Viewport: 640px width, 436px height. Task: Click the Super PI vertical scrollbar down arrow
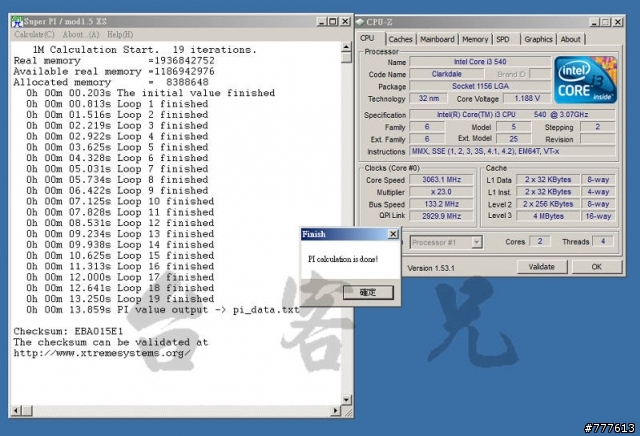point(346,400)
